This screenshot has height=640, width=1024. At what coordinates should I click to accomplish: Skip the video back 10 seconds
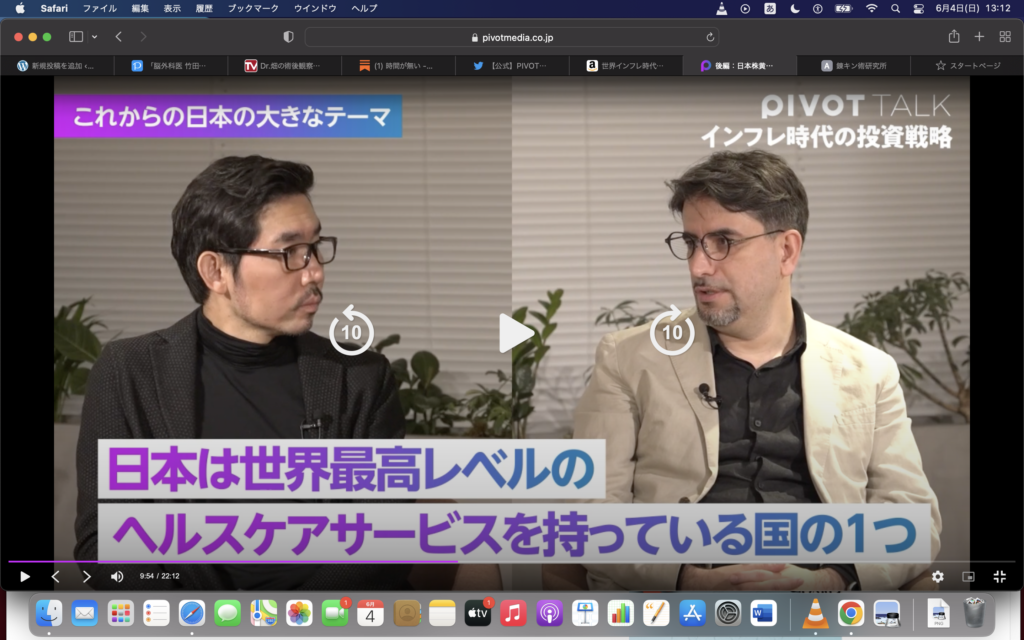click(x=352, y=330)
